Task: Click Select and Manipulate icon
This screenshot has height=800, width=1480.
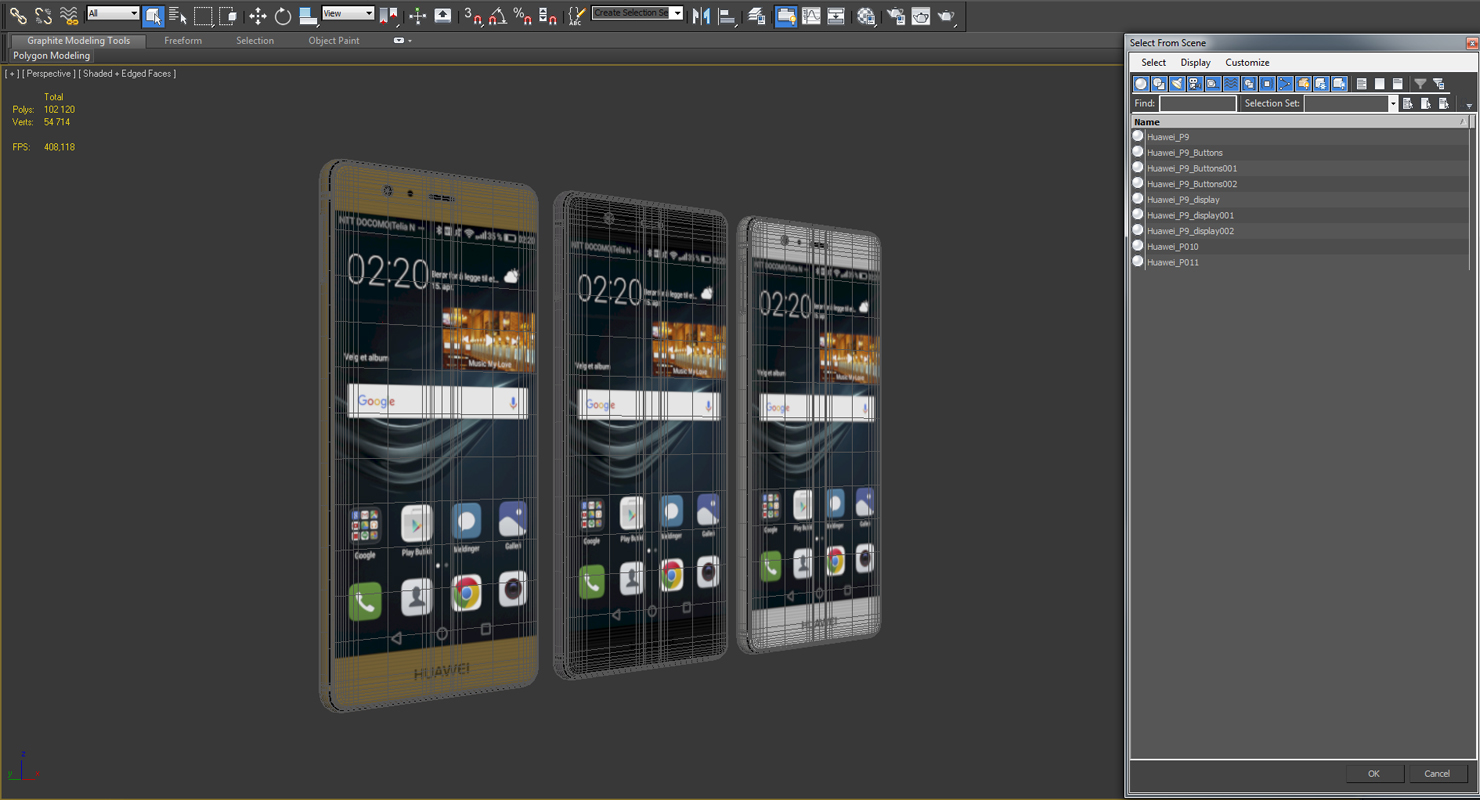Action: 418,15
